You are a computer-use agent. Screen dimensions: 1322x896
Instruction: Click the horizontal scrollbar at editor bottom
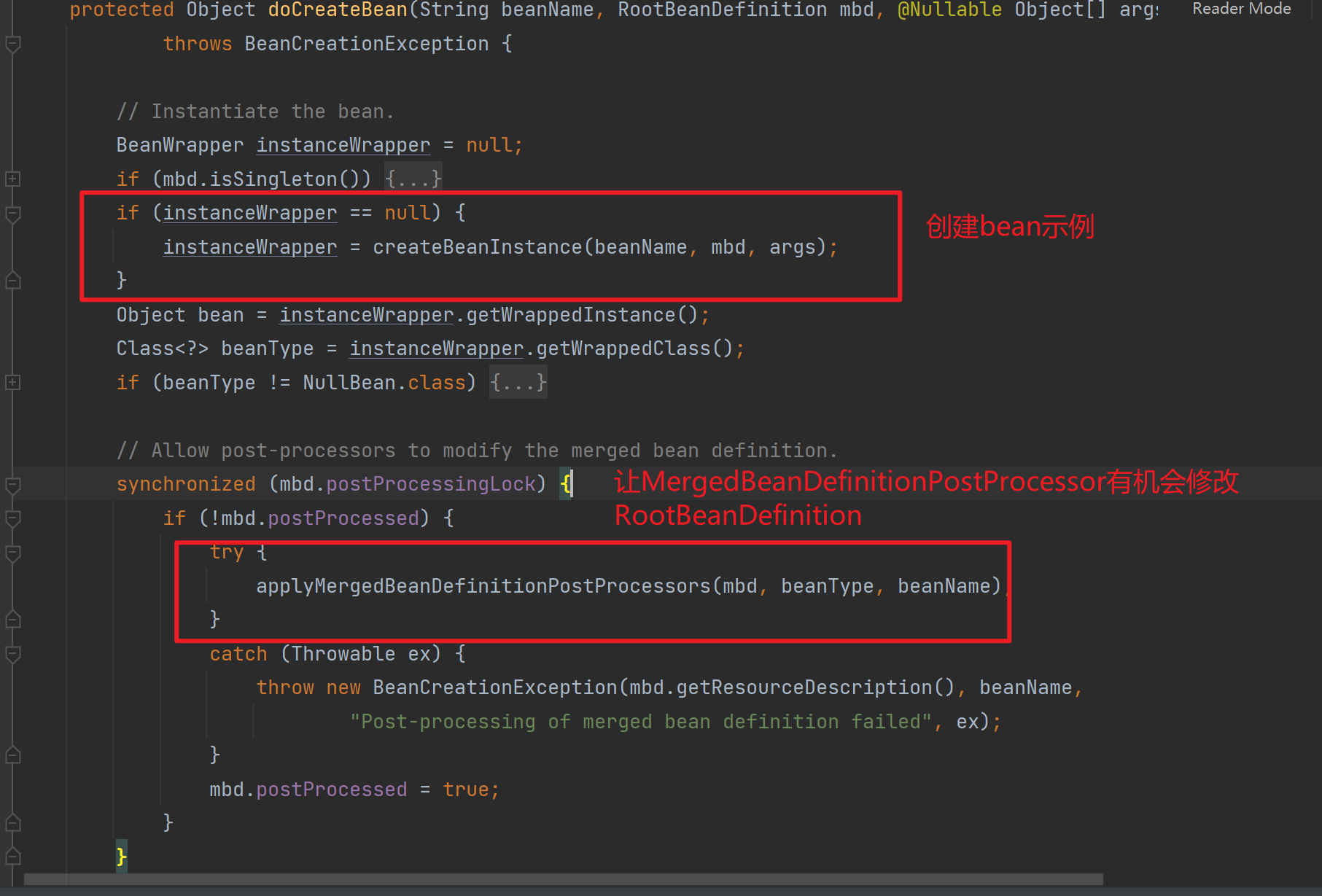click(x=563, y=879)
